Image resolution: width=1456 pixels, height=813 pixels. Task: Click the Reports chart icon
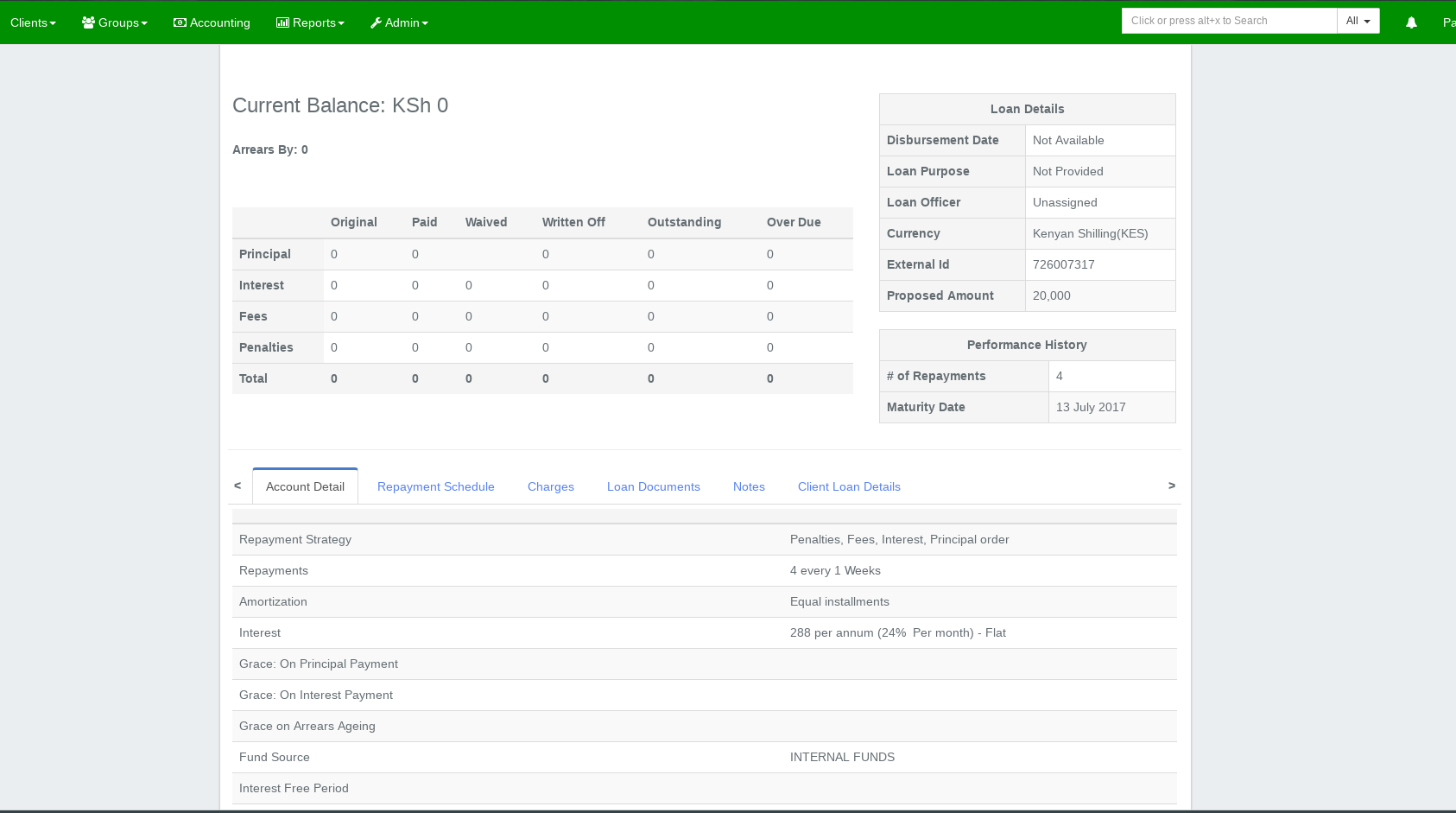point(282,22)
